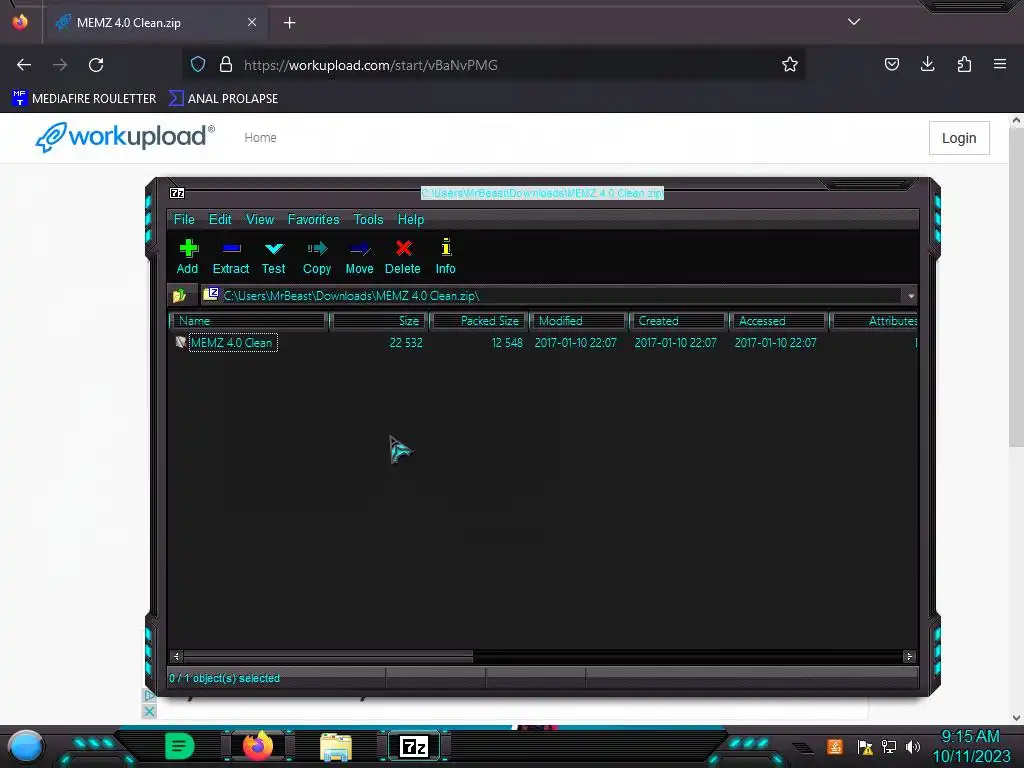Open the tracking protection shield icon
The image size is (1024, 768).
(198, 64)
